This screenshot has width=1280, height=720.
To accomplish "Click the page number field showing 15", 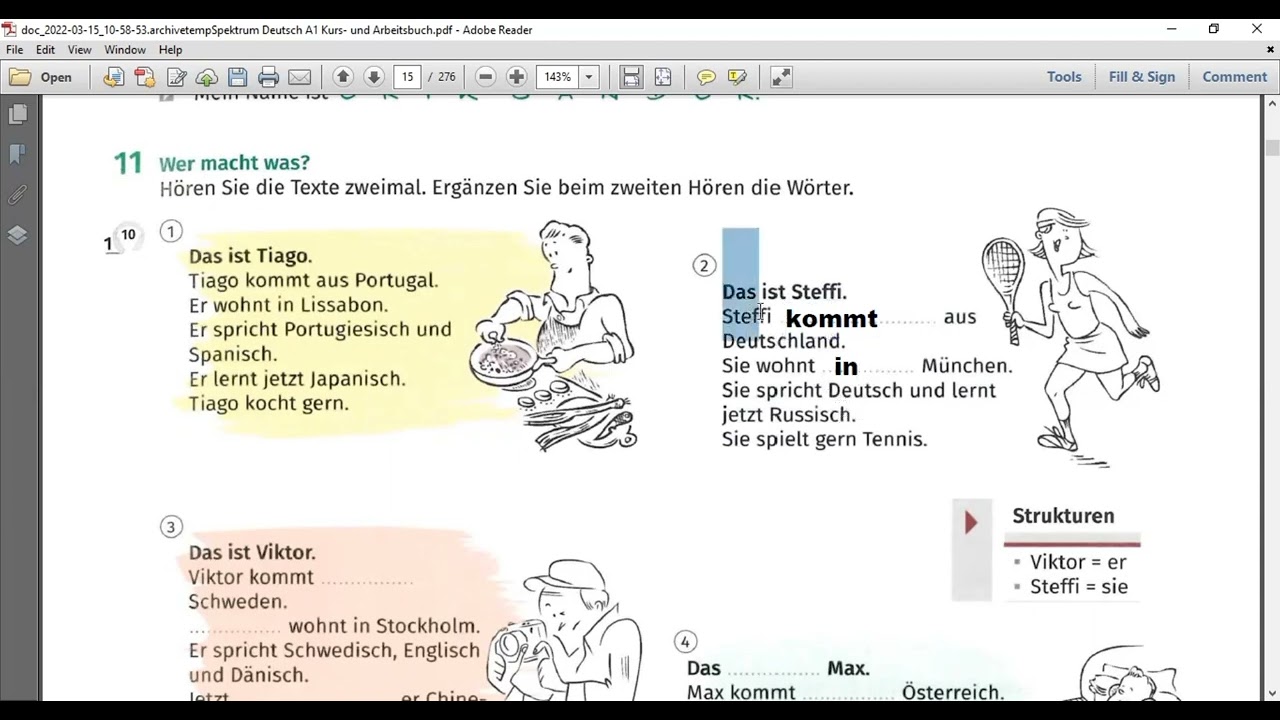I will [x=407, y=77].
